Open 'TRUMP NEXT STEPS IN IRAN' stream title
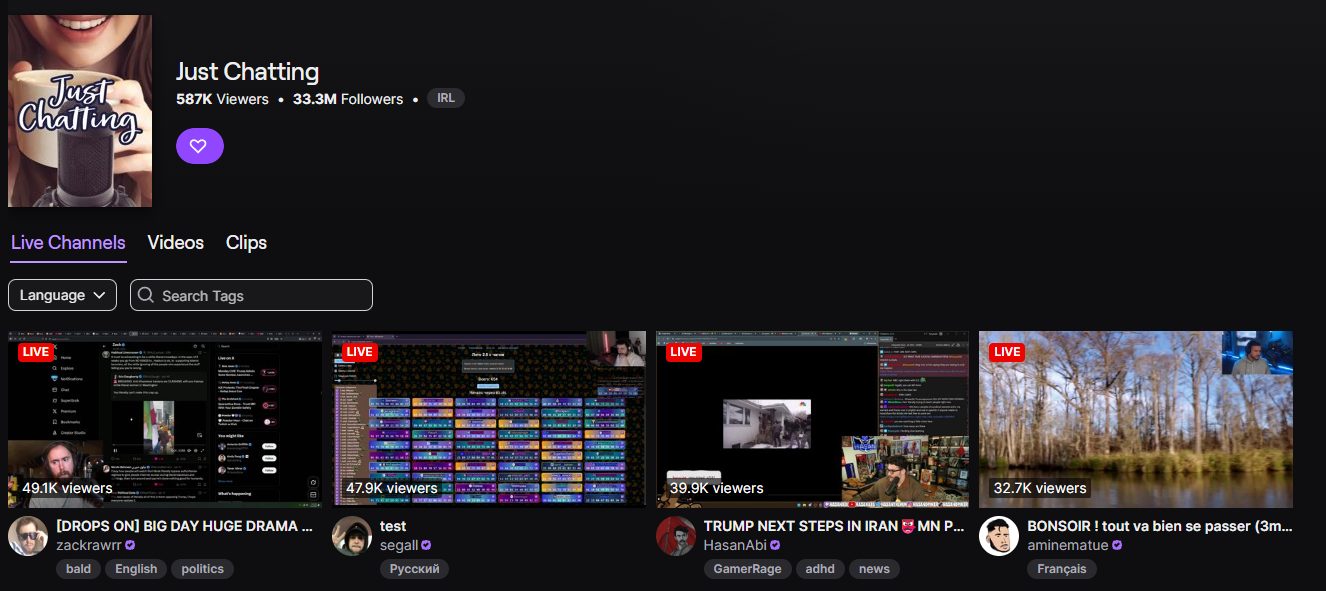1326x591 pixels. pos(834,526)
